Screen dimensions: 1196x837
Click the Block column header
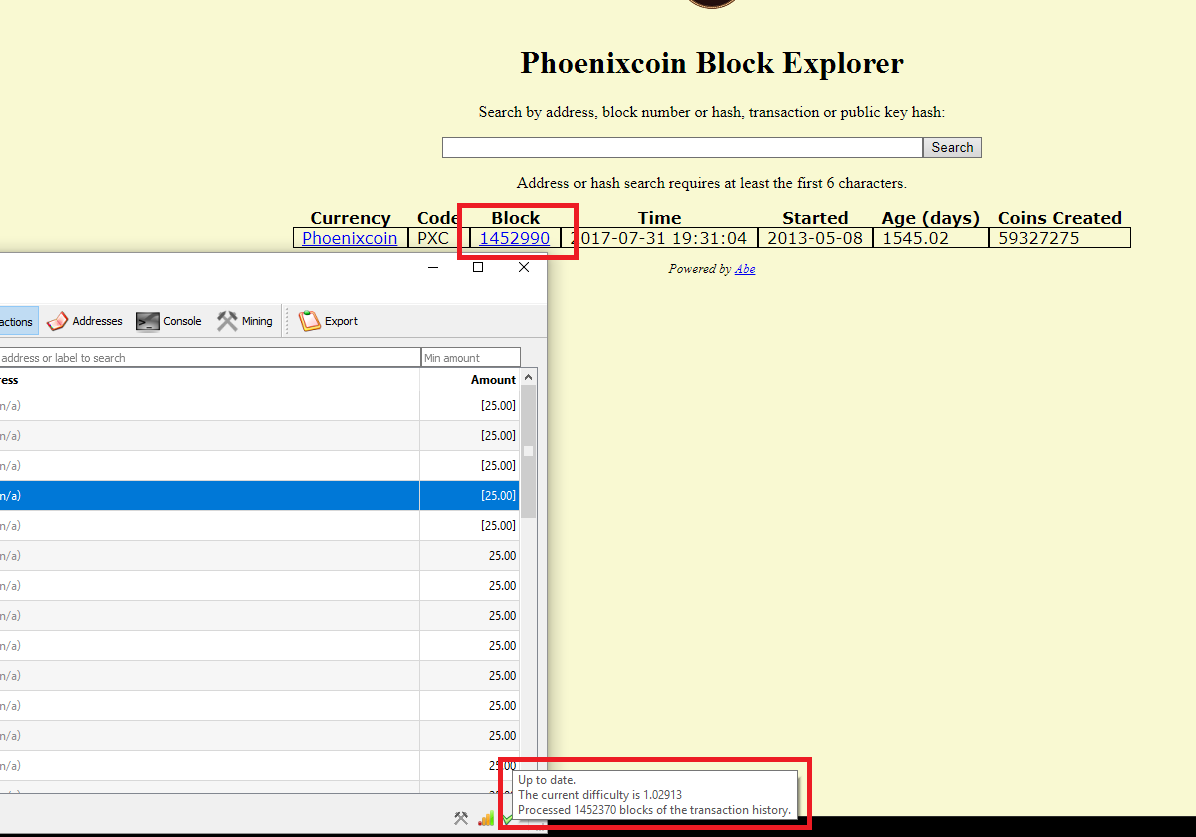click(x=516, y=218)
